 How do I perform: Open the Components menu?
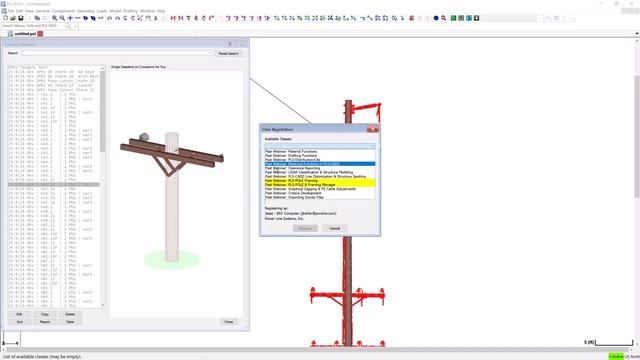[63, 11]
